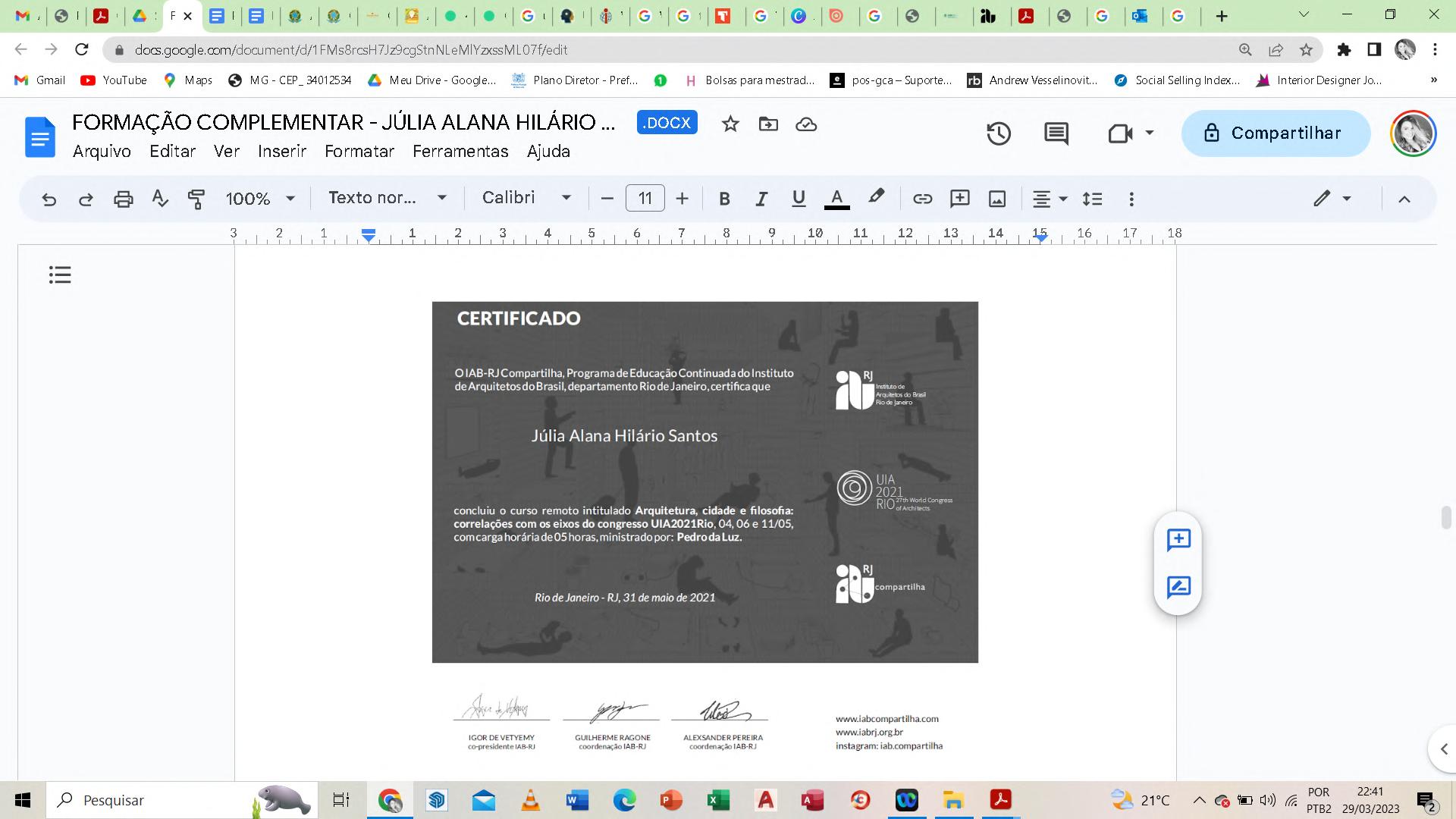Click the .DOCX badge button

tap(667, 123)
